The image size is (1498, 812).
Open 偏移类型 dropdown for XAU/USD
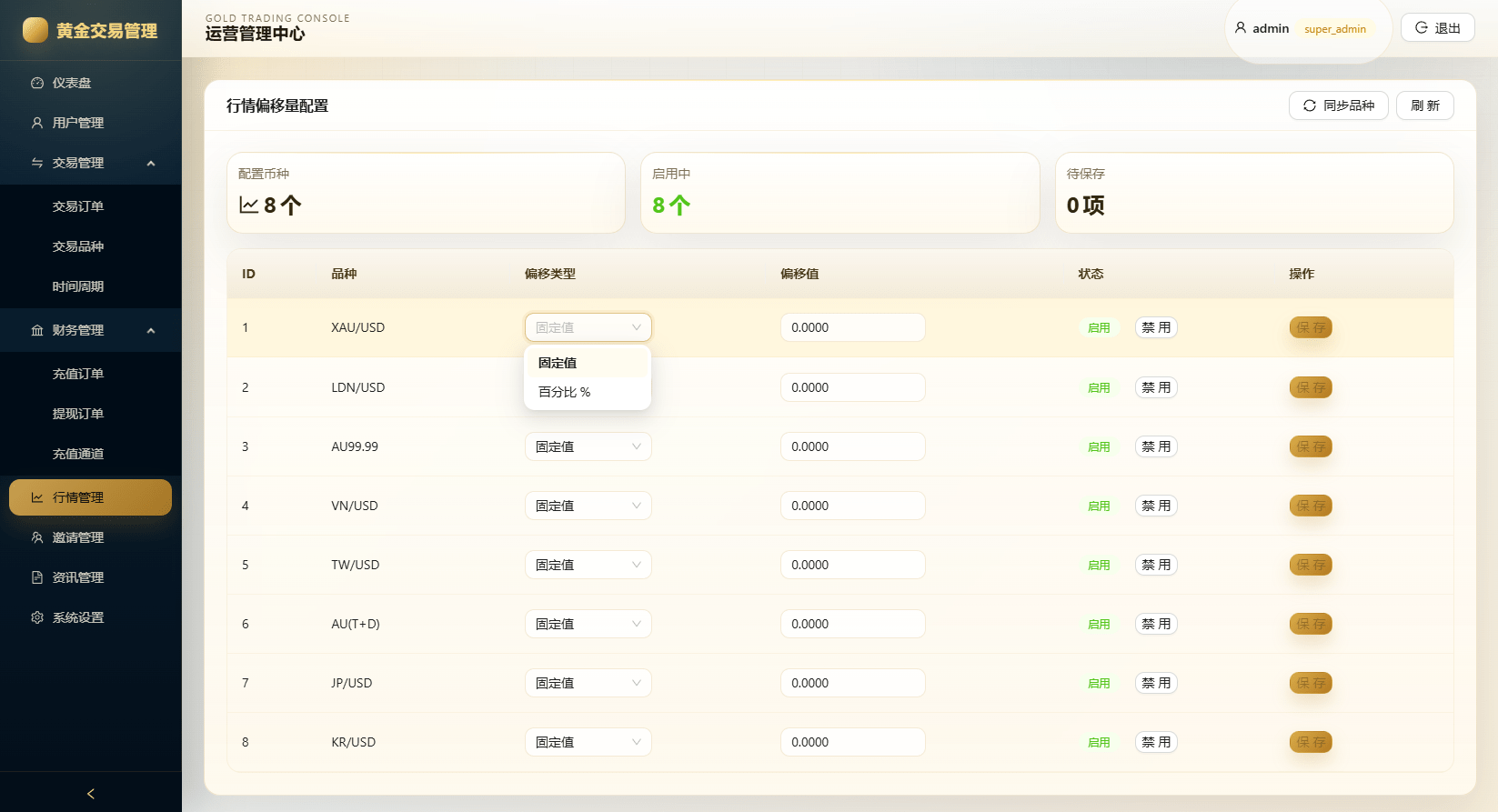[588, 327]
